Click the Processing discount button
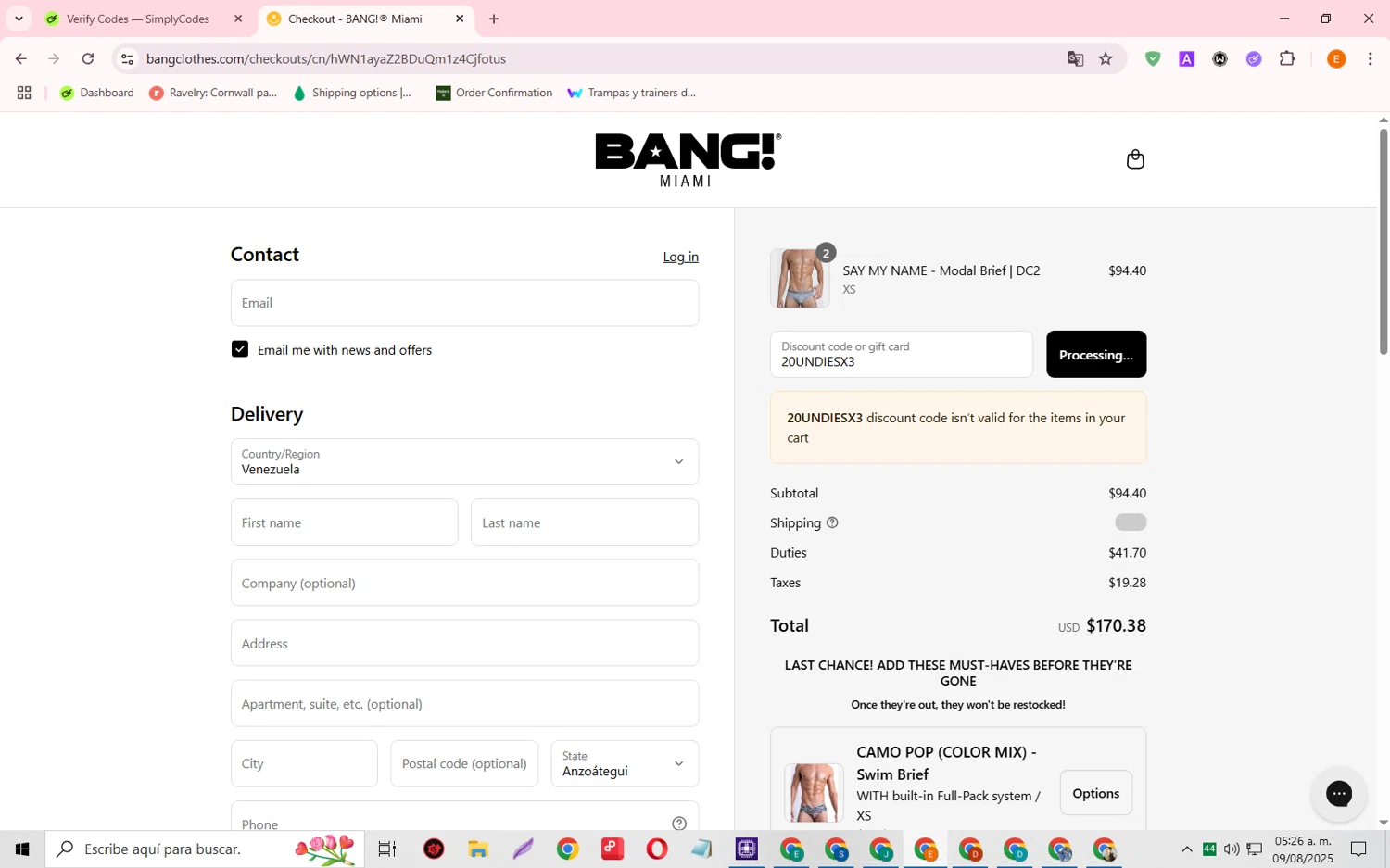This screenshot has width=1390, height=868. [1096, 355]
